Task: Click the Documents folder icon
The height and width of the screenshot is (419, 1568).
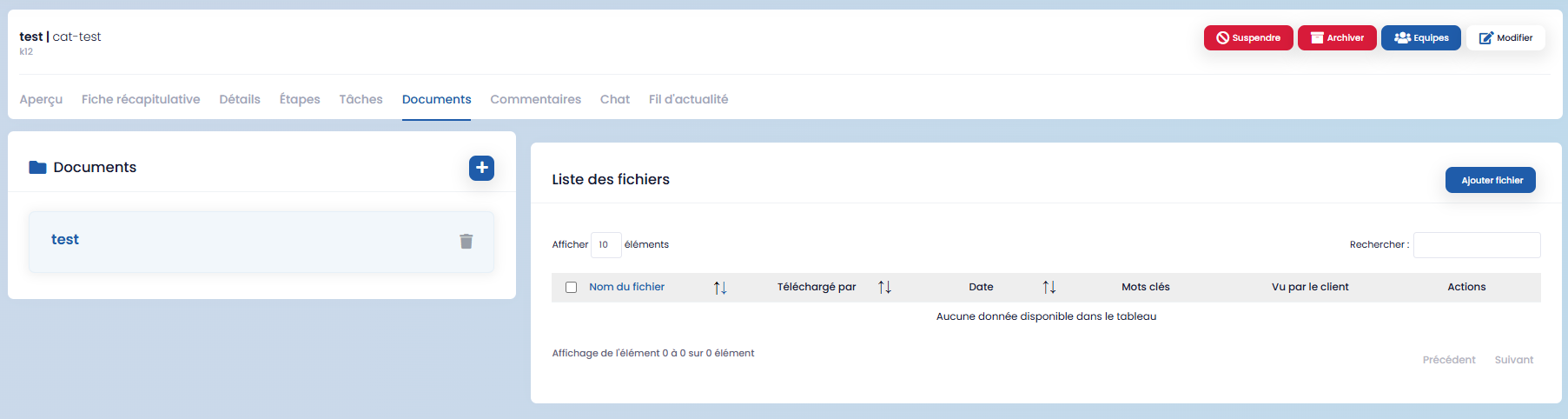Action: coord(37,168)
